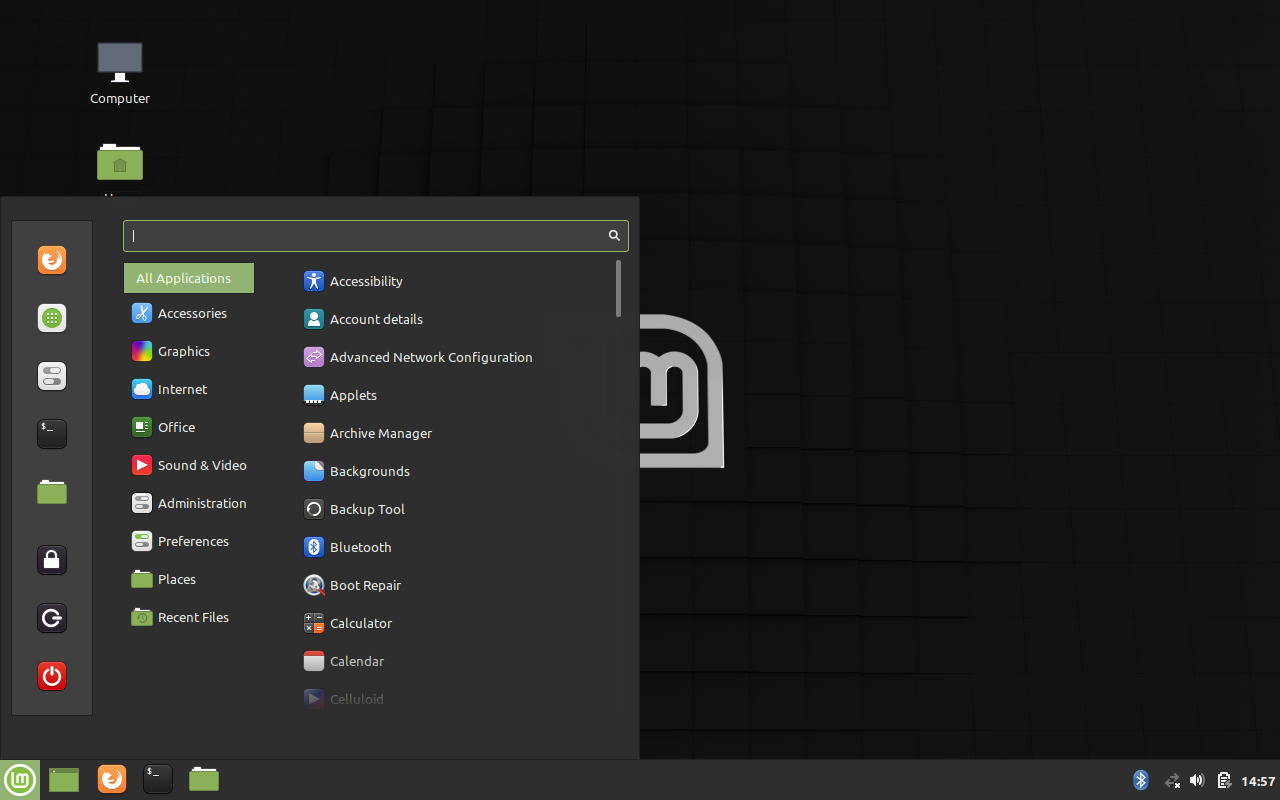Select the Preferences category
The width and height of the screenshot is (1280, 800).
pos(193,541)
